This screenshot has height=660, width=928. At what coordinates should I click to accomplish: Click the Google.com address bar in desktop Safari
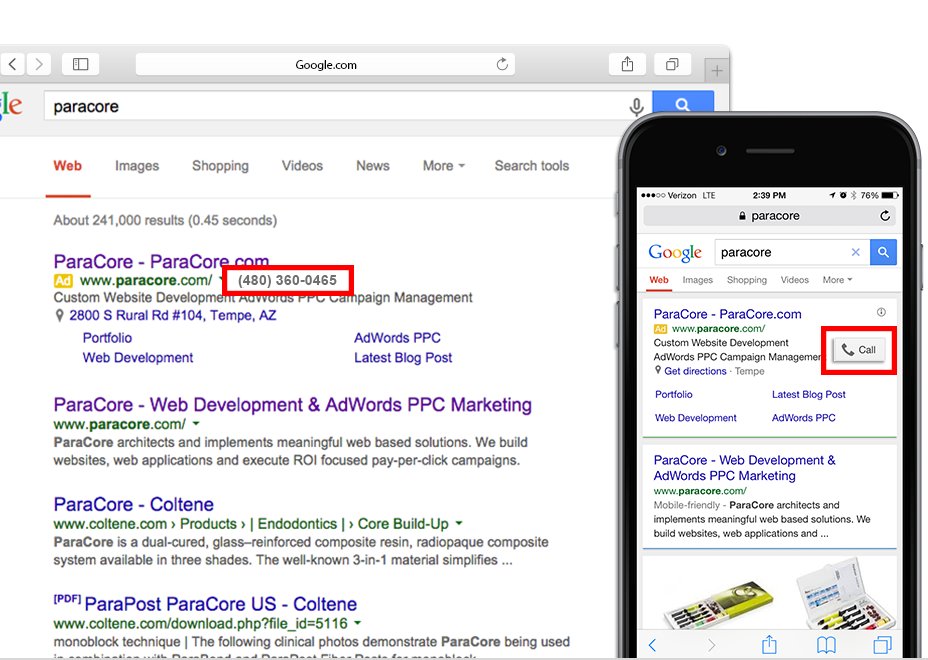point(325,65)
